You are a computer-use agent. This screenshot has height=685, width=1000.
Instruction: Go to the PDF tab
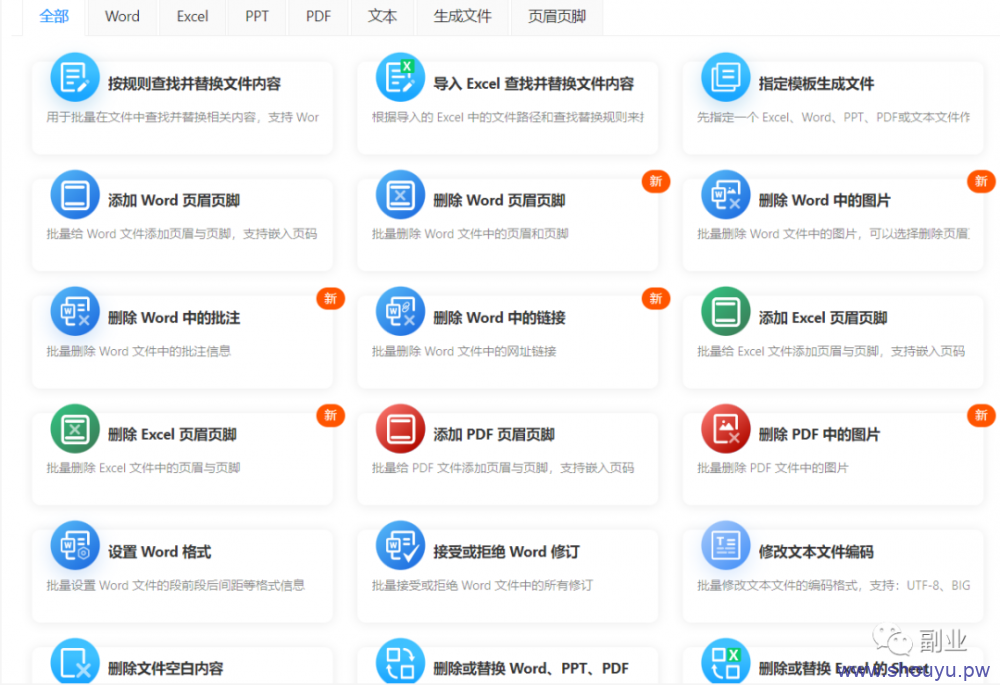[x=318, y=17]
